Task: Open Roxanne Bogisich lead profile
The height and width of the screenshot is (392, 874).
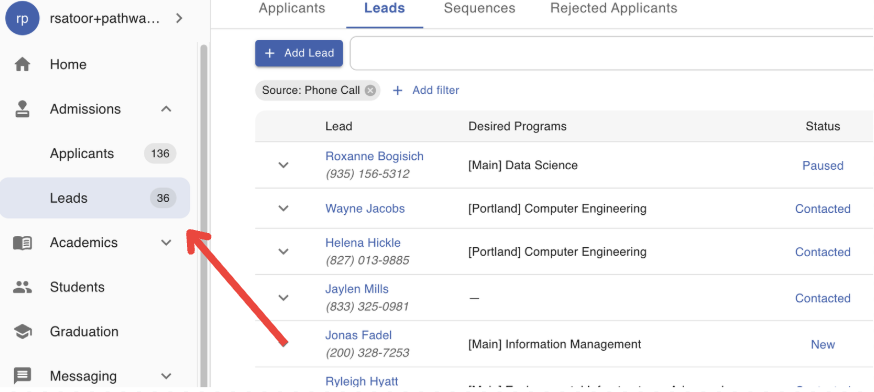Action: point(375,157)
